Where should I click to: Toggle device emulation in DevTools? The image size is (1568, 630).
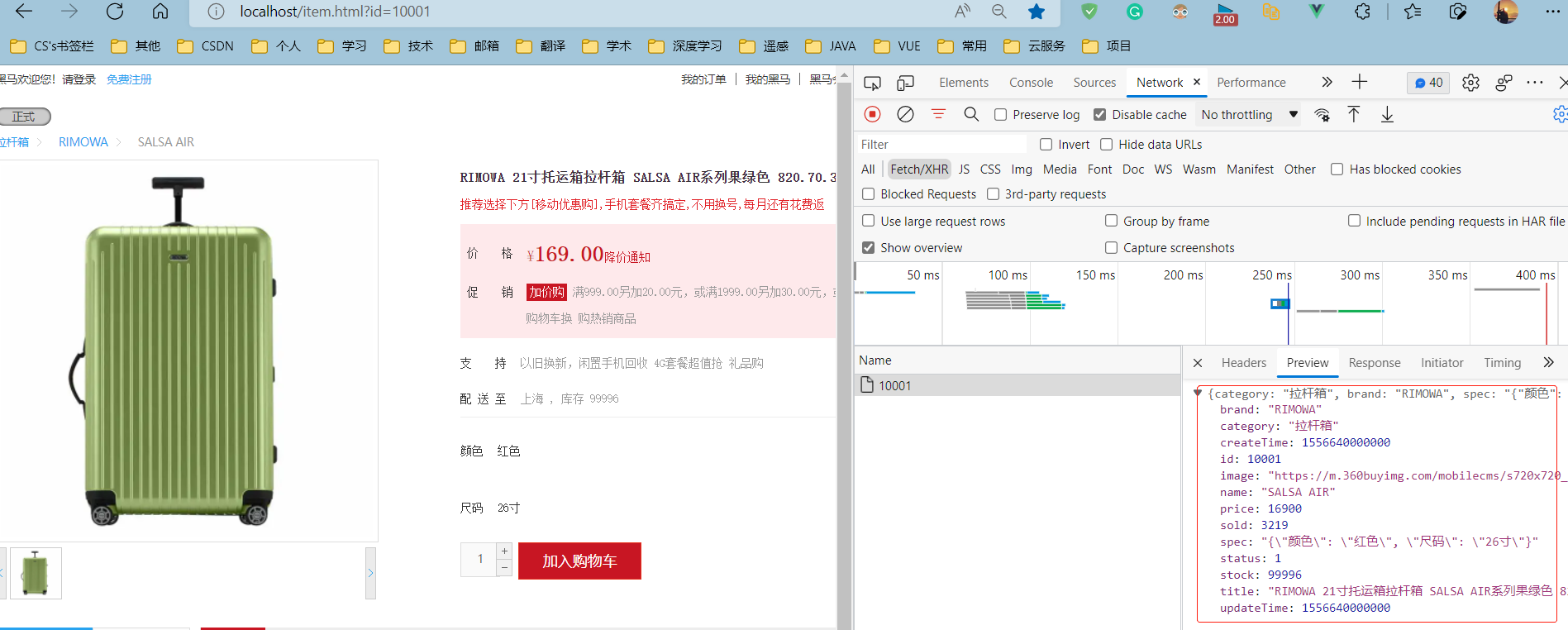(x=906, y=83)
